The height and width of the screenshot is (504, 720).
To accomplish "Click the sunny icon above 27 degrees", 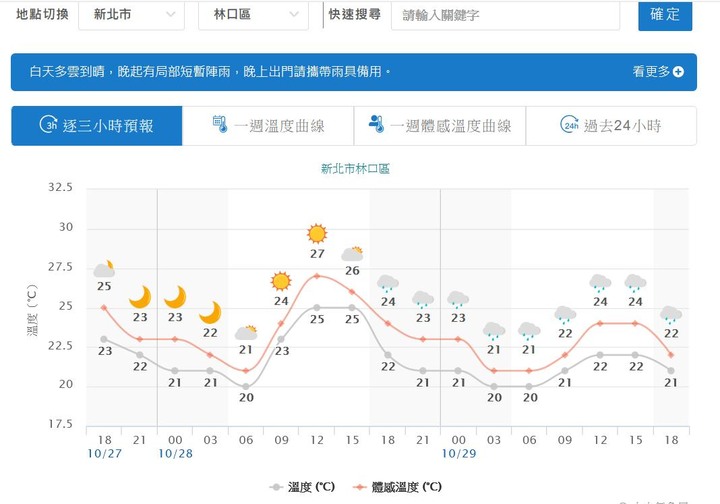I will (317, 234).
